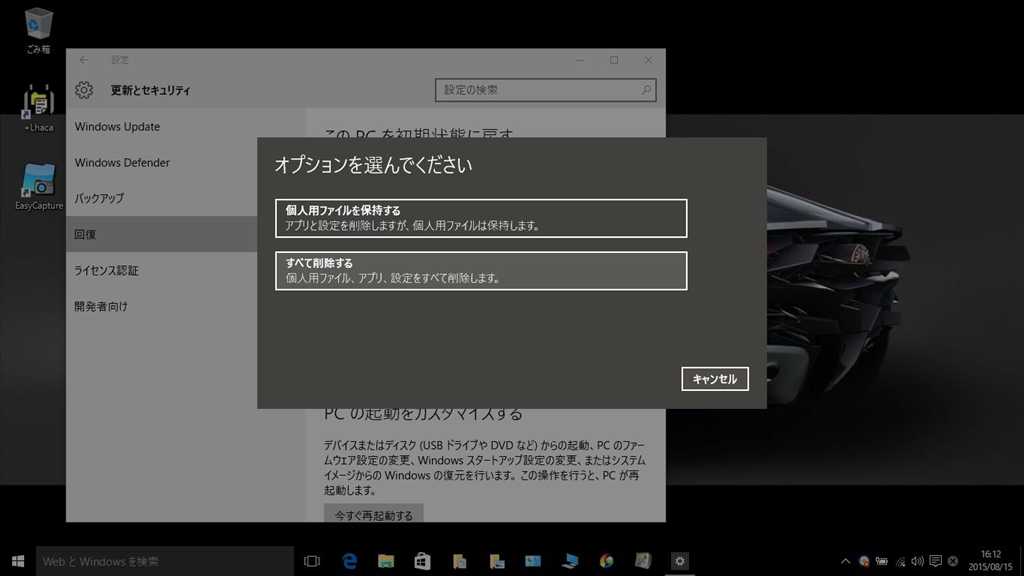The image size is (1024, 576).
Task: Select 回復 in the sidebar
Action: (x=161, y=234)
